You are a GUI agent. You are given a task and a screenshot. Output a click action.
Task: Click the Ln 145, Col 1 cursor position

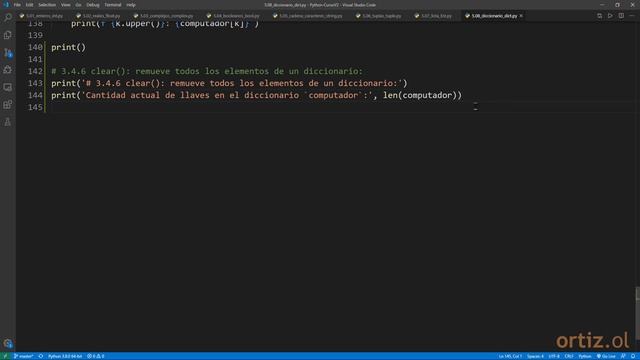510,356
